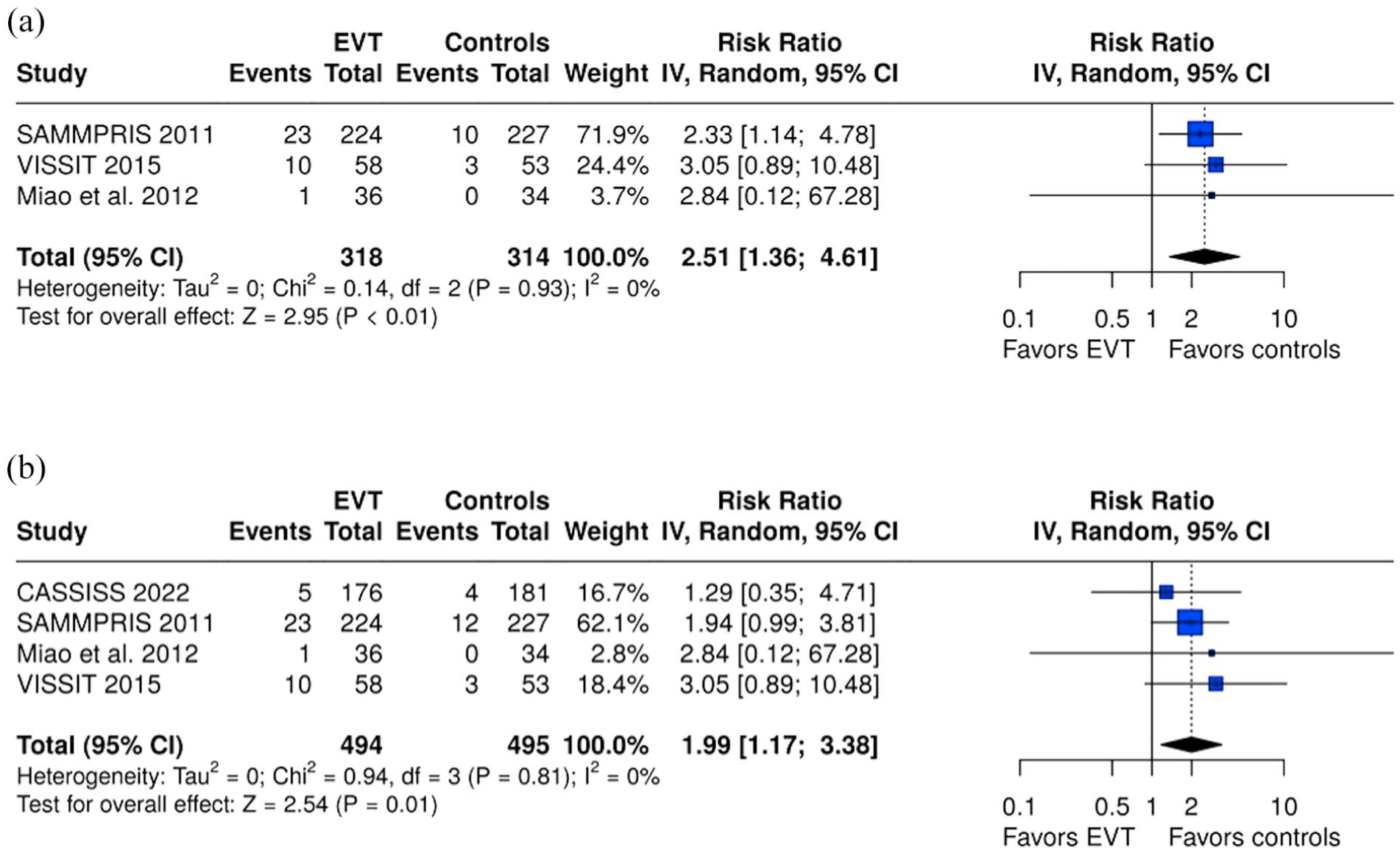Click 'Test for overall effect' line in panel (b)

click(x=227, y=804)
